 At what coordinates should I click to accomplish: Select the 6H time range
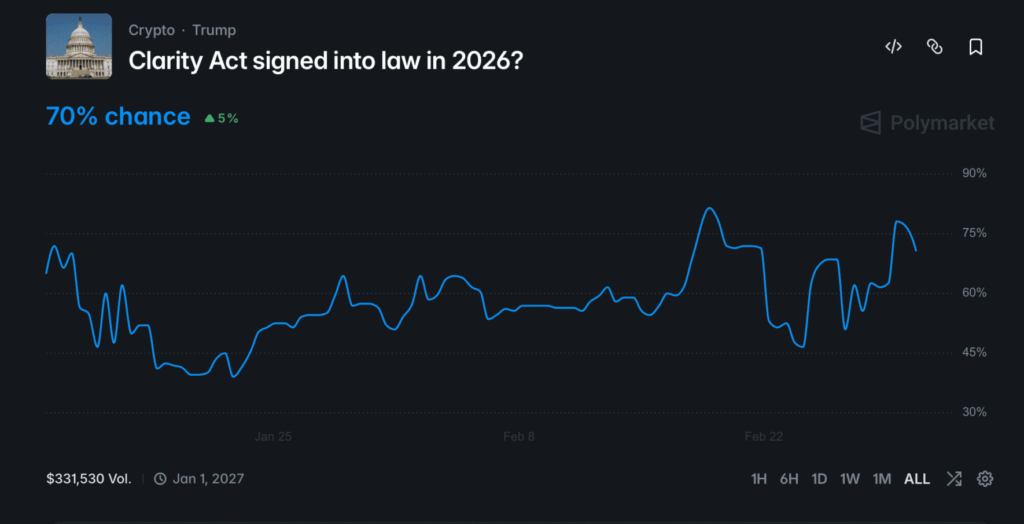[789, 479]
